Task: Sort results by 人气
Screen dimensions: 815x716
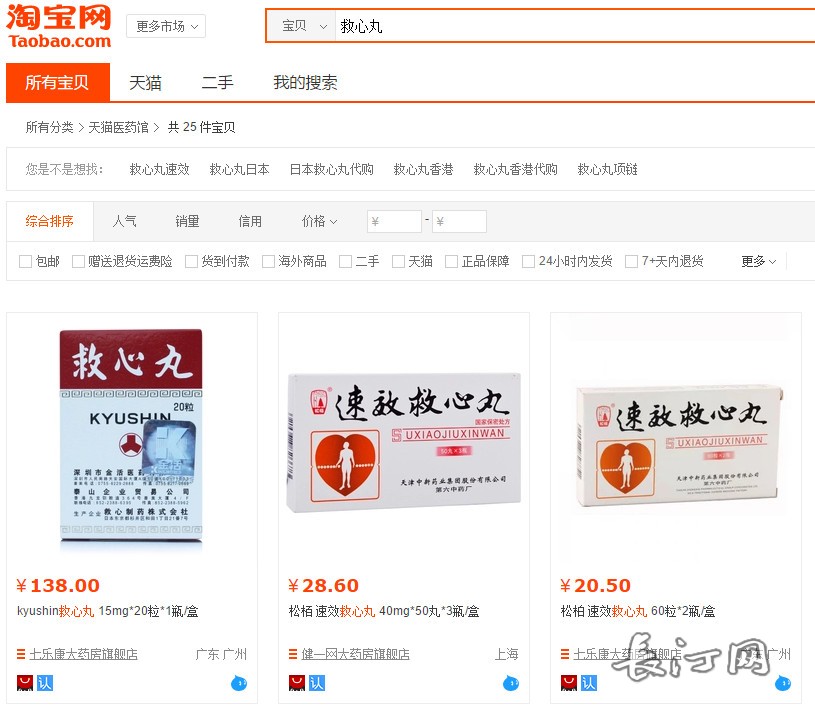Action: point(125,221)
